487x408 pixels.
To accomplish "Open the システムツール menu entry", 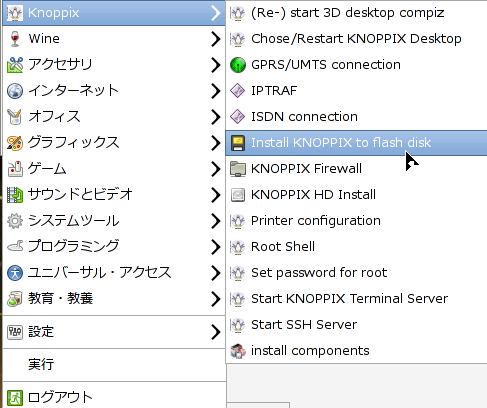I will 114,221.
